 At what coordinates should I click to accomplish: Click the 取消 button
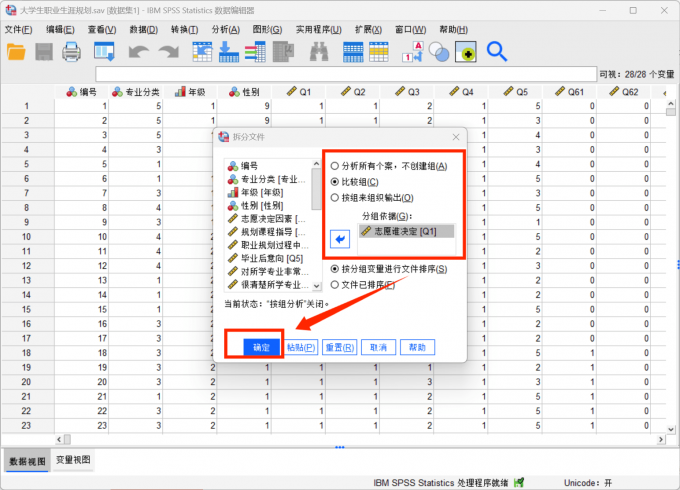379,347
